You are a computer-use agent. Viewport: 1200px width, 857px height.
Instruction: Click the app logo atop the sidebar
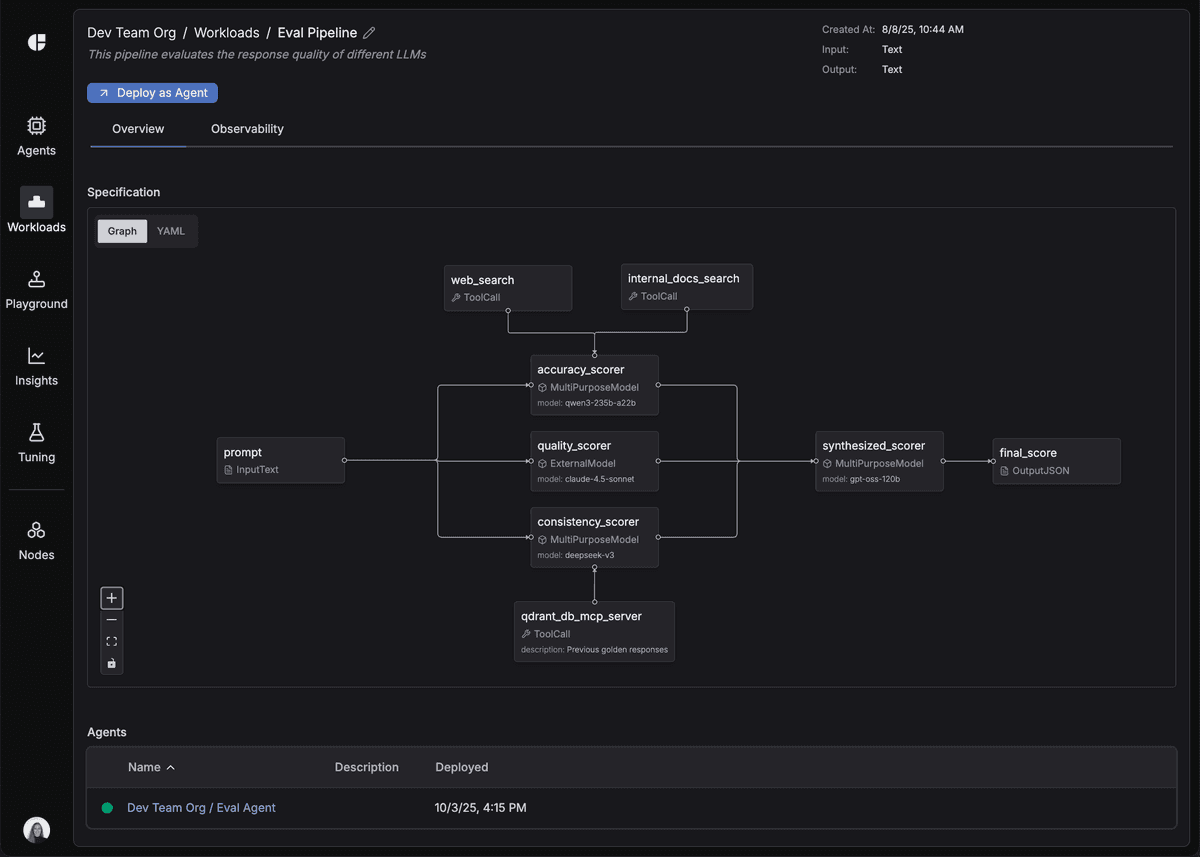click(x=36, y=42)
